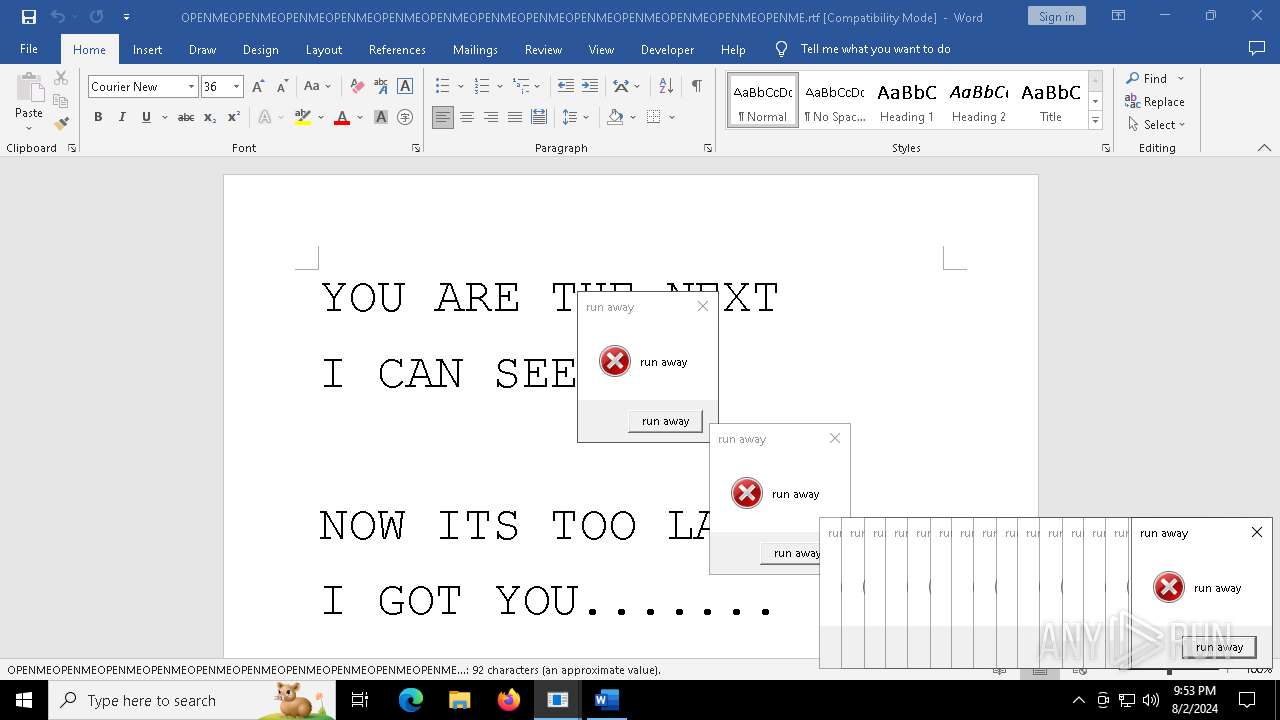Screen dimensions: 1280x720
Task: Close the top run away dialog
Action: pyautogui.click(x=702, y=306)
